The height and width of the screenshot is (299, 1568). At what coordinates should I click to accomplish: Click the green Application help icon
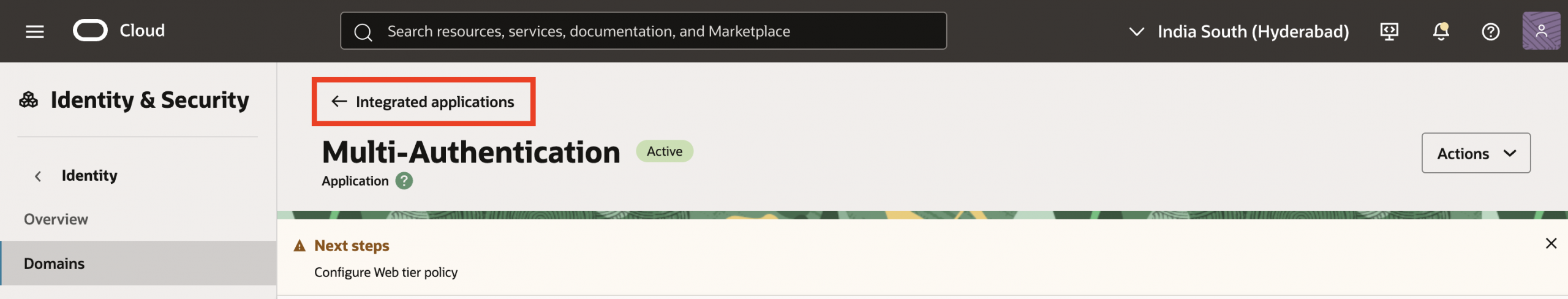pos(404,181)
